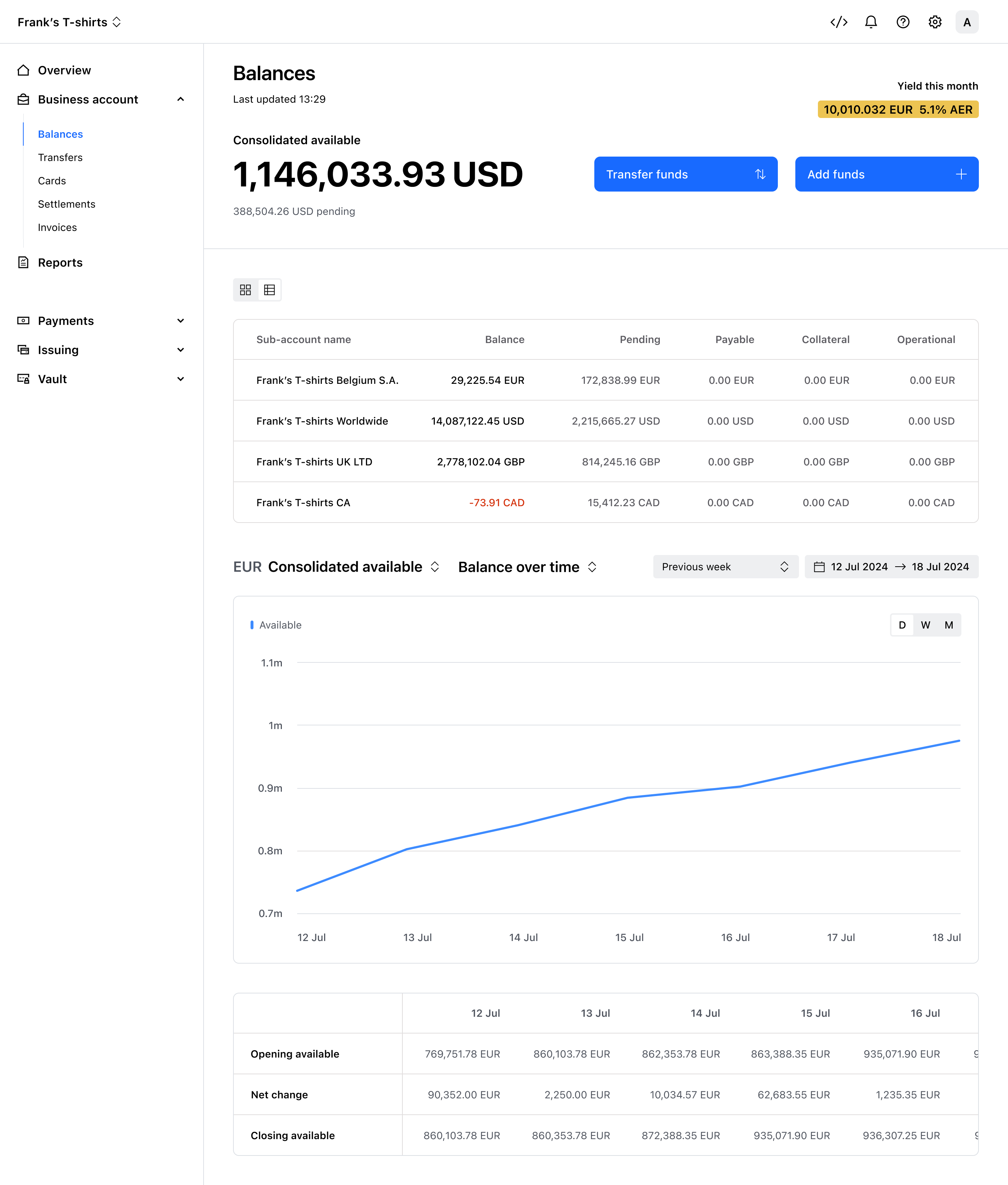Click 14,087,122.45 USD balance value

click(x=478, y=421)
